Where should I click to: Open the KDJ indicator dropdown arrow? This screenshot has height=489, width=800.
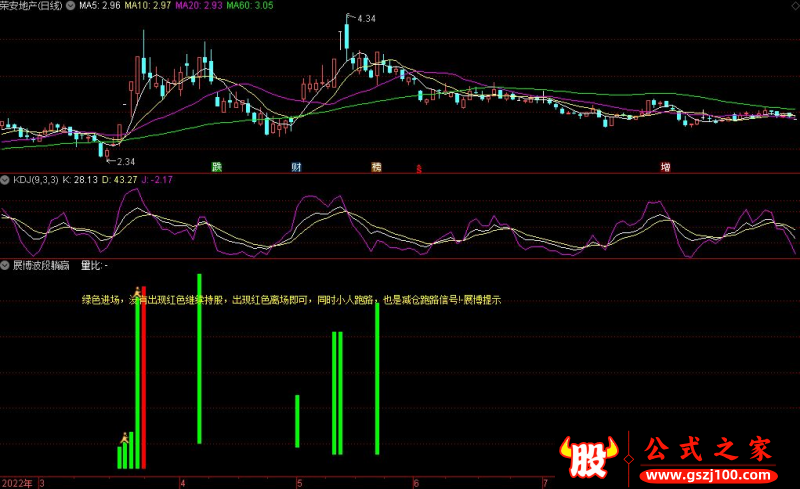6,180
